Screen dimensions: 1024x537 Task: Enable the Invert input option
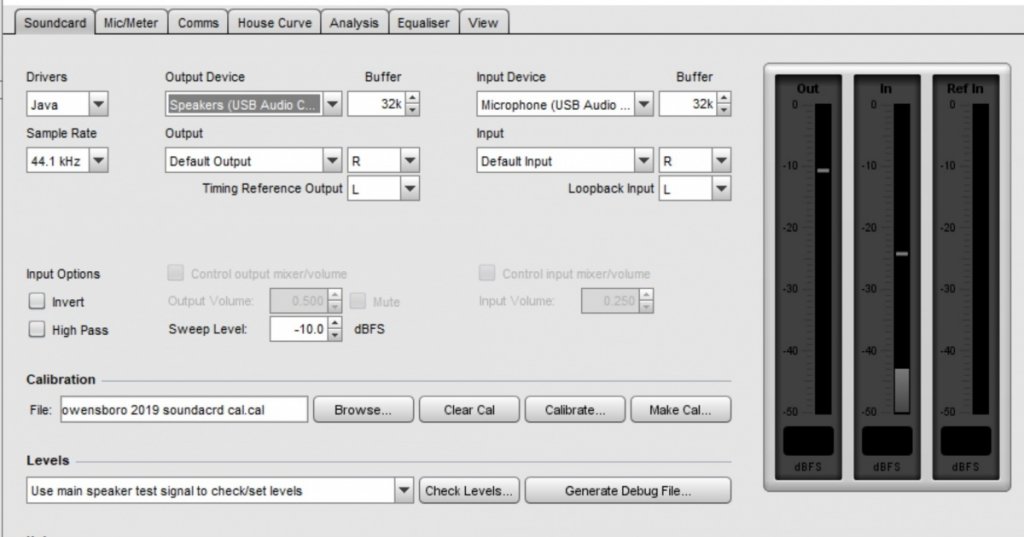click(x=37, y=301)
